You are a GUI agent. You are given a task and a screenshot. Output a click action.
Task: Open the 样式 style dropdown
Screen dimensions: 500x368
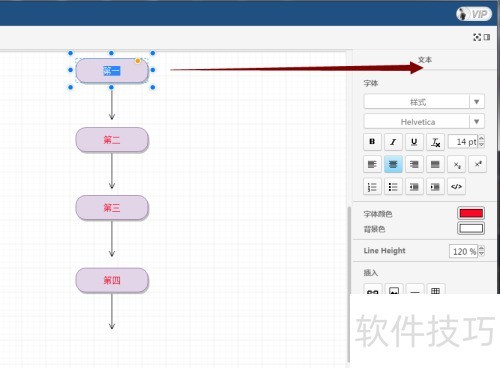click(424, 102)
